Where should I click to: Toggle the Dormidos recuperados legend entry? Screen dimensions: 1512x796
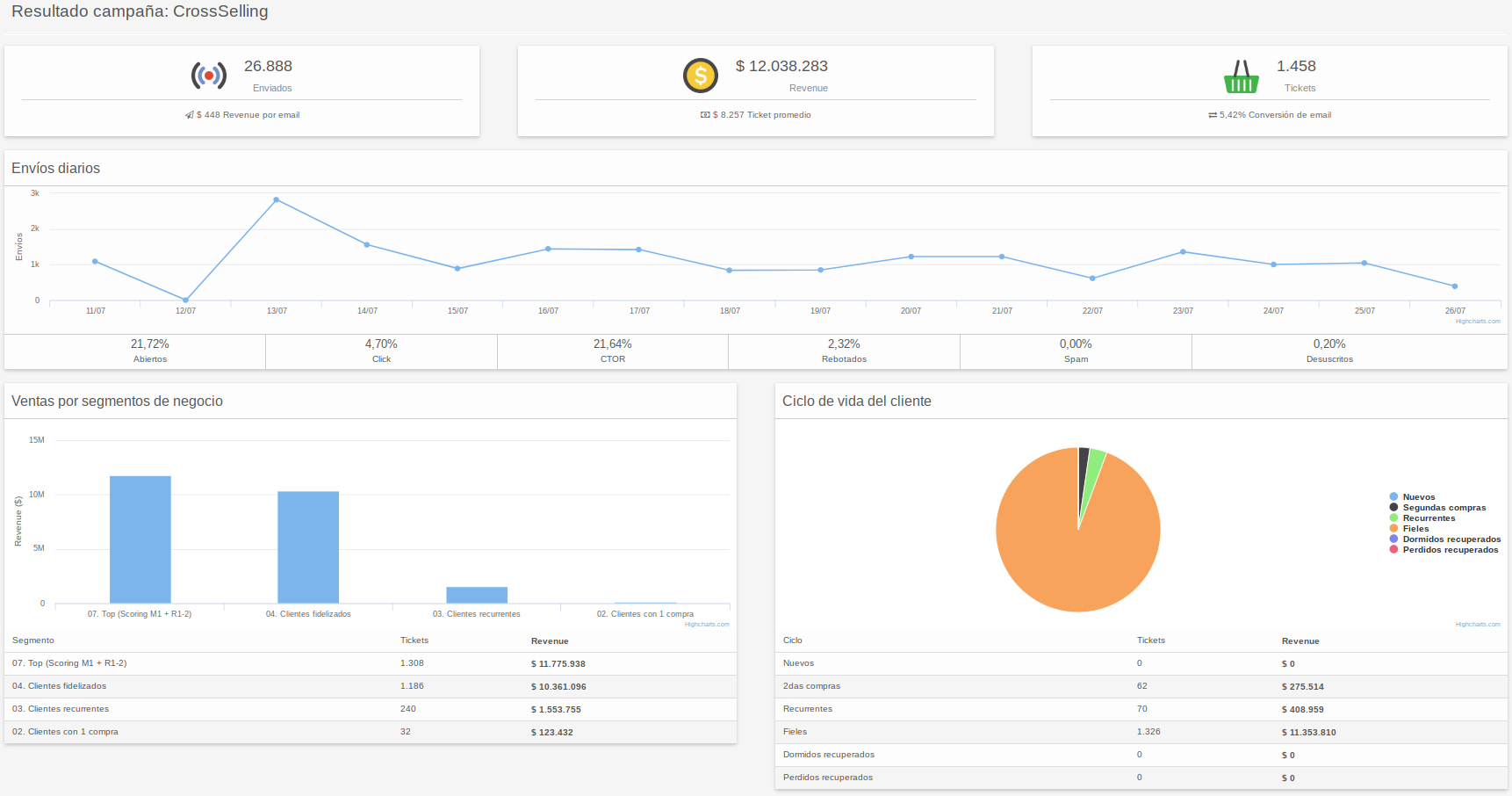tap(1444, 539)
